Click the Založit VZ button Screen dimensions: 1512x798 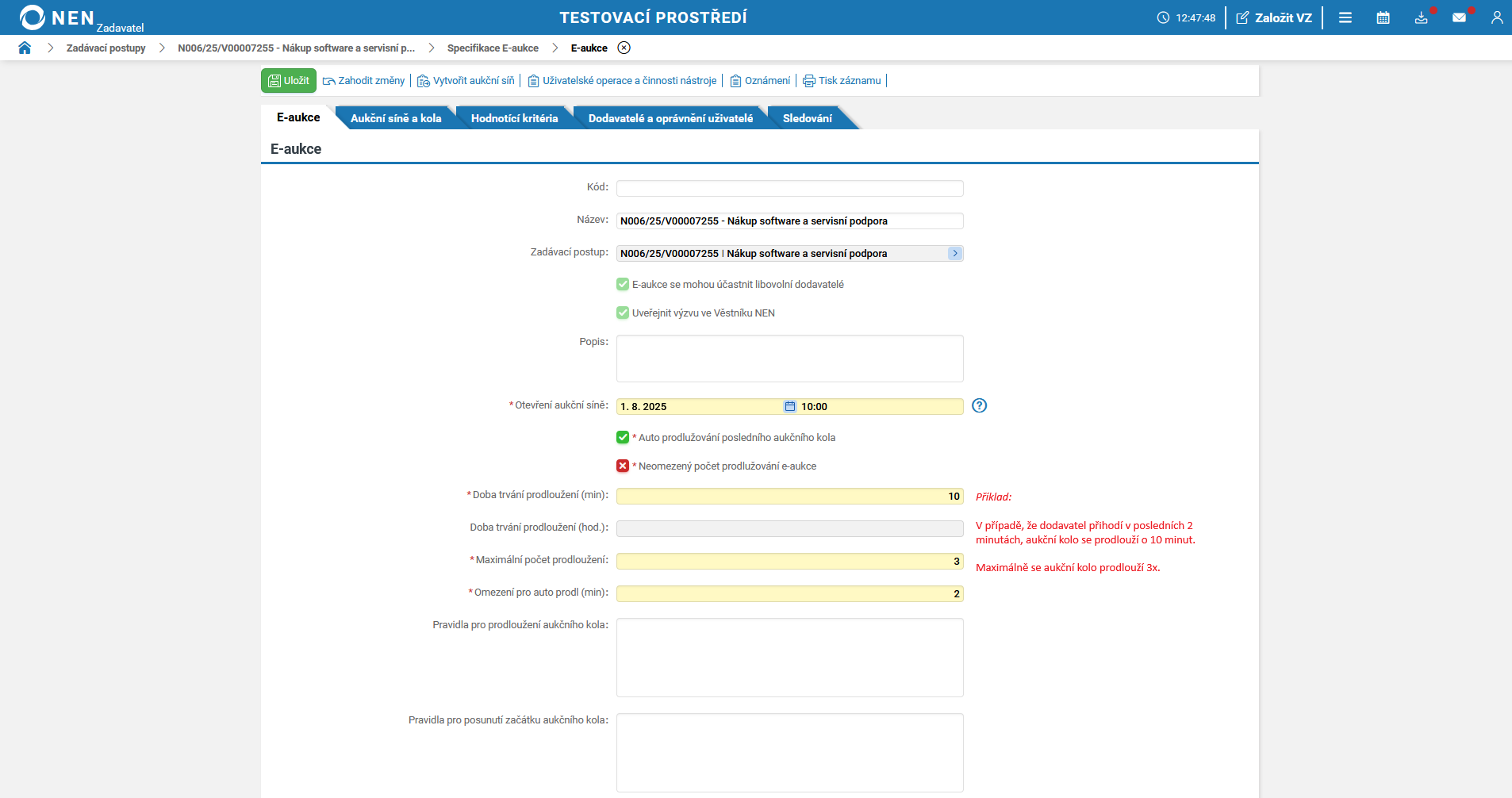pyautogui.click(x=1274, y=17)
